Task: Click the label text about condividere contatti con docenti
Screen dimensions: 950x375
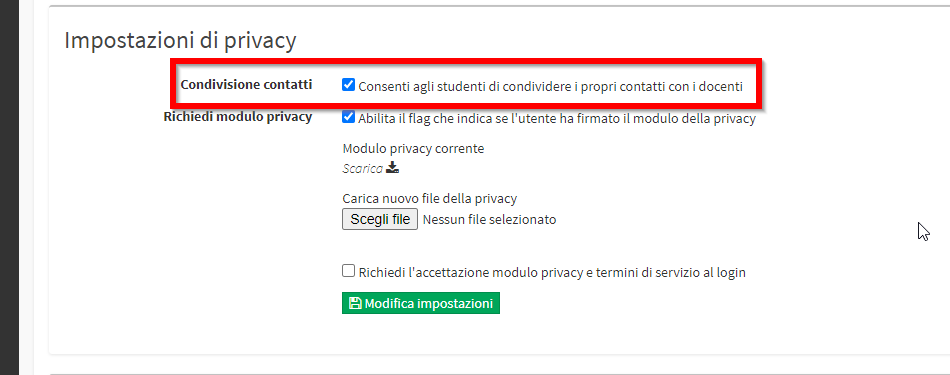Action: (551, 87)
